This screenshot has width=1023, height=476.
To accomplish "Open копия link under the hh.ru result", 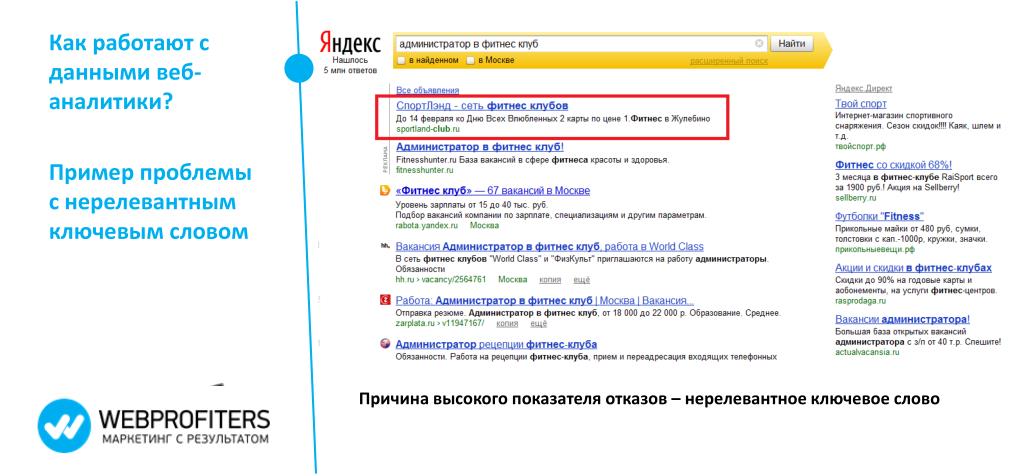I will [551, 280].
